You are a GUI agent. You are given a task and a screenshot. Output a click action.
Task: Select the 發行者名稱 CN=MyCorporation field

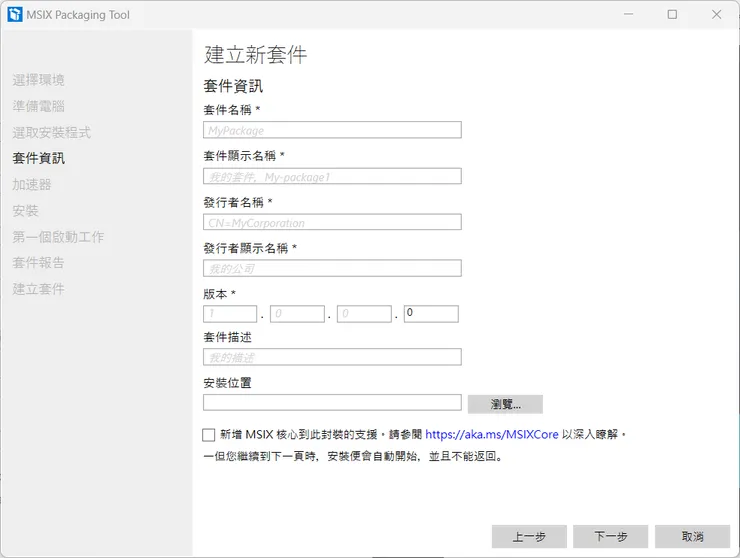click(x=332, y=222)
